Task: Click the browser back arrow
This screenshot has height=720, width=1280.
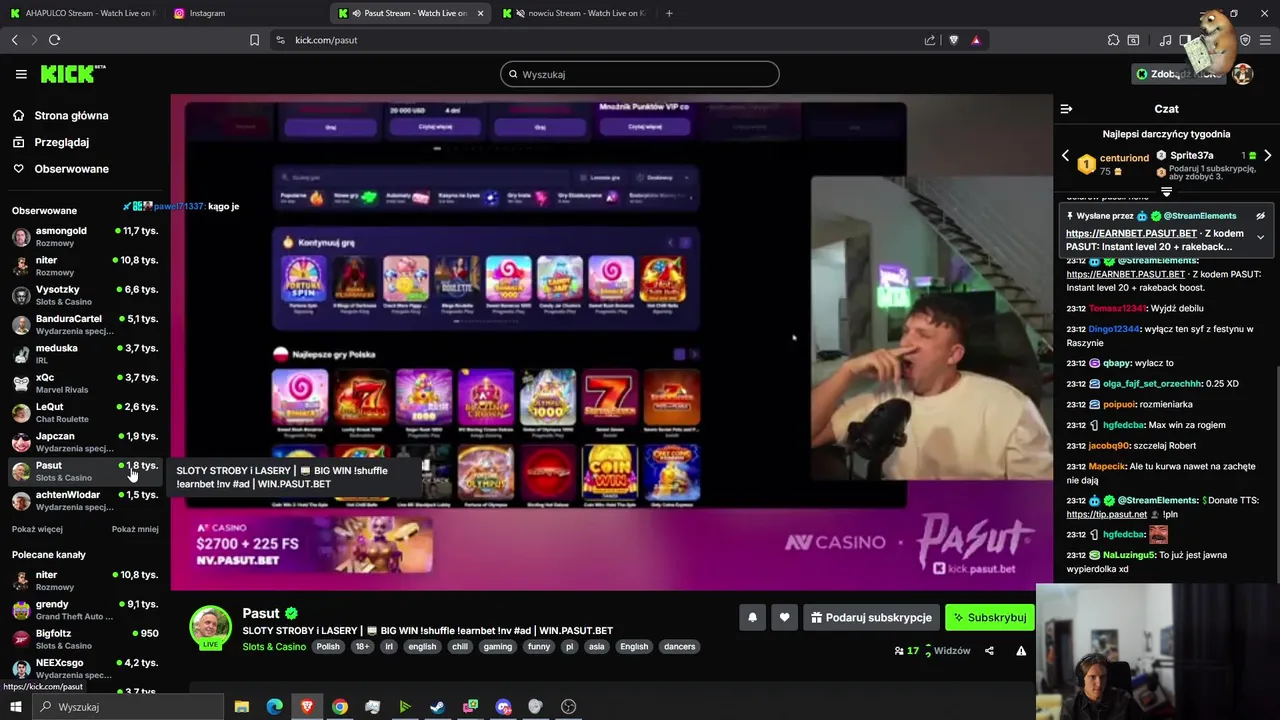Action: pyautogui.click(x=15, y=40)
